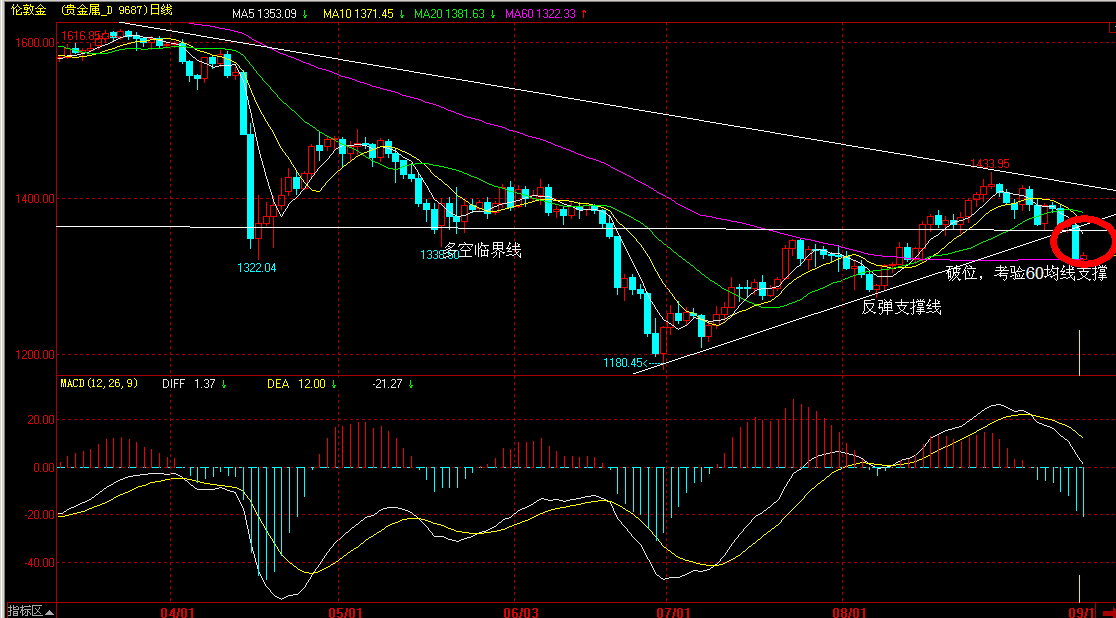Click the 1433.95 high price marker
The image size is (1116, 618).
989,164
